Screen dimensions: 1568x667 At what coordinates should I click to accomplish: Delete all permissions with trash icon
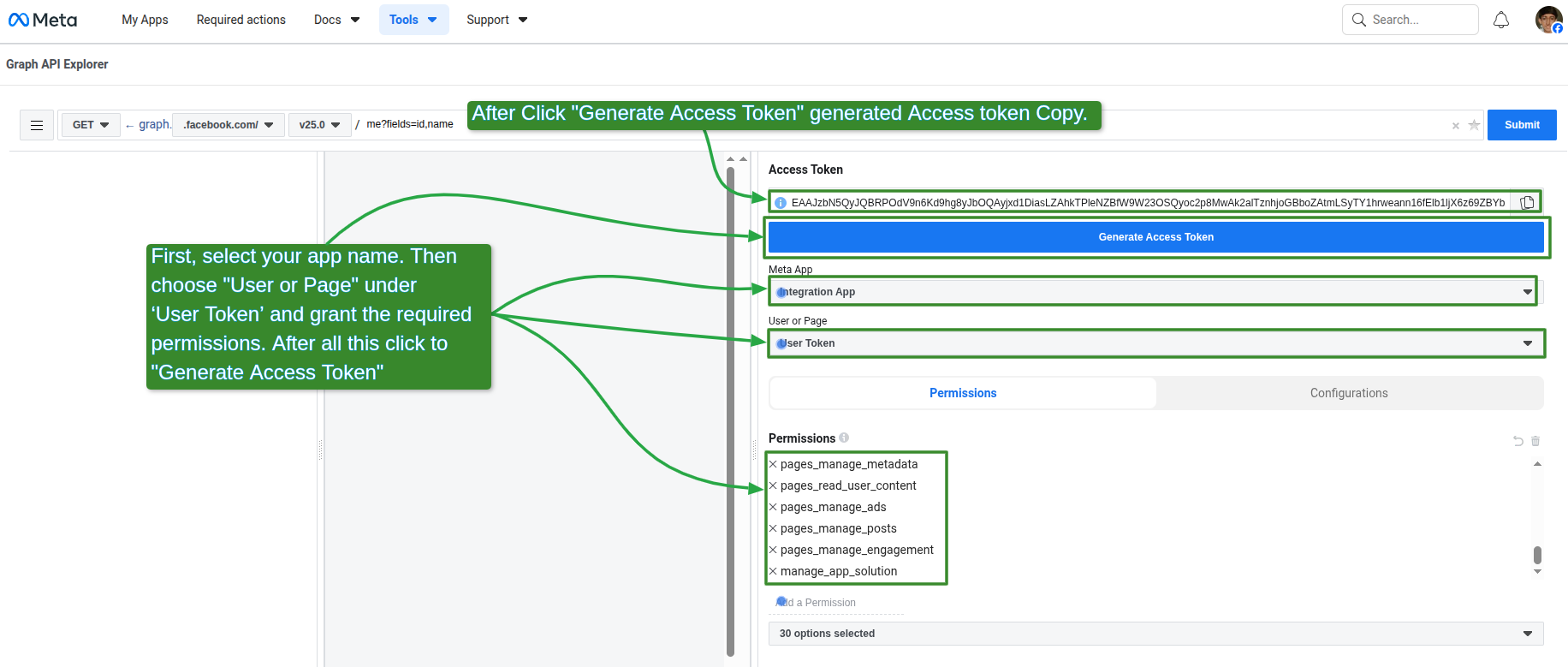(1535, 441)
